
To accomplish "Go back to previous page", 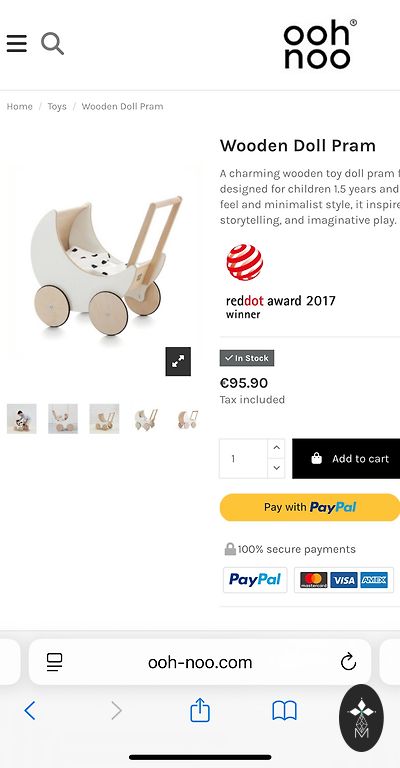I will point(30,710).
